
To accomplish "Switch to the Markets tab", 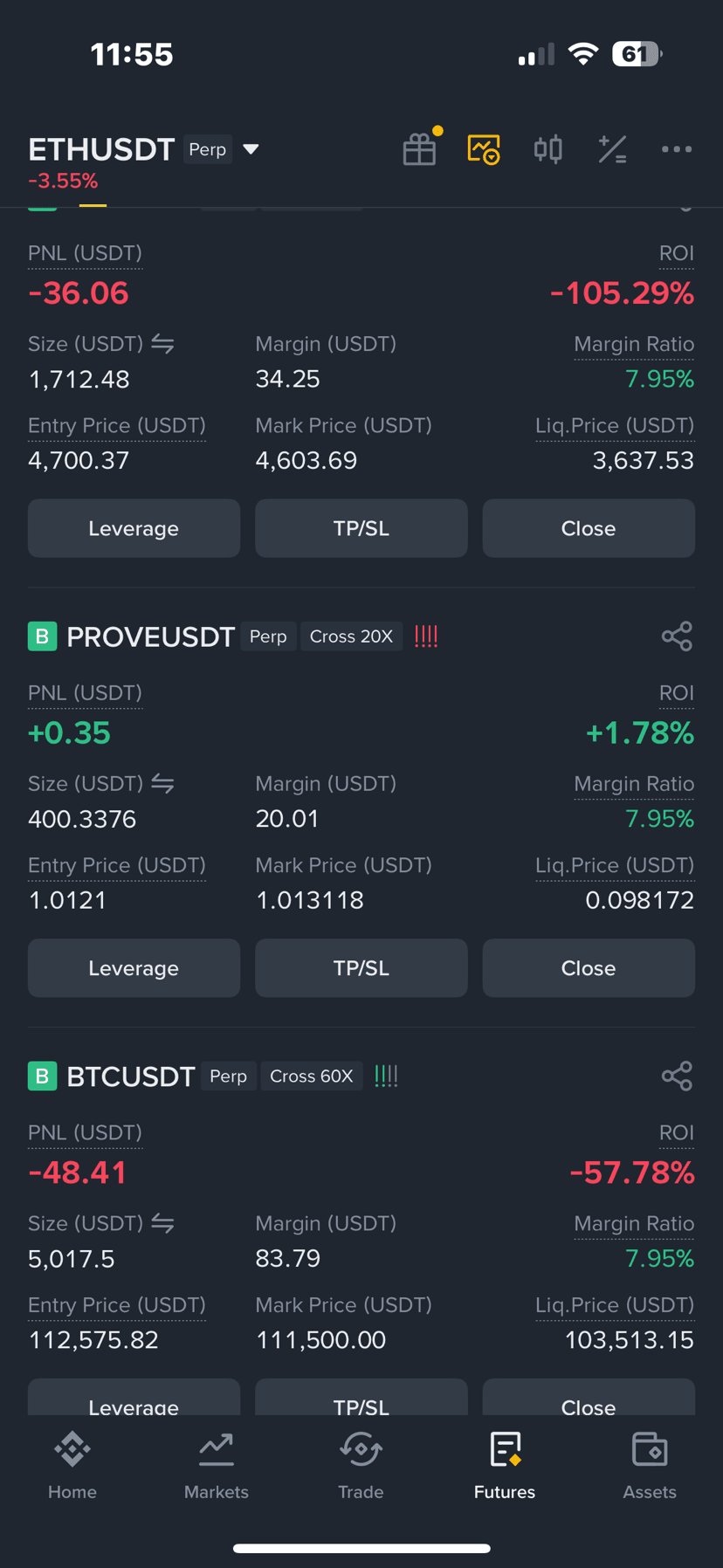I will point(217,1466).
